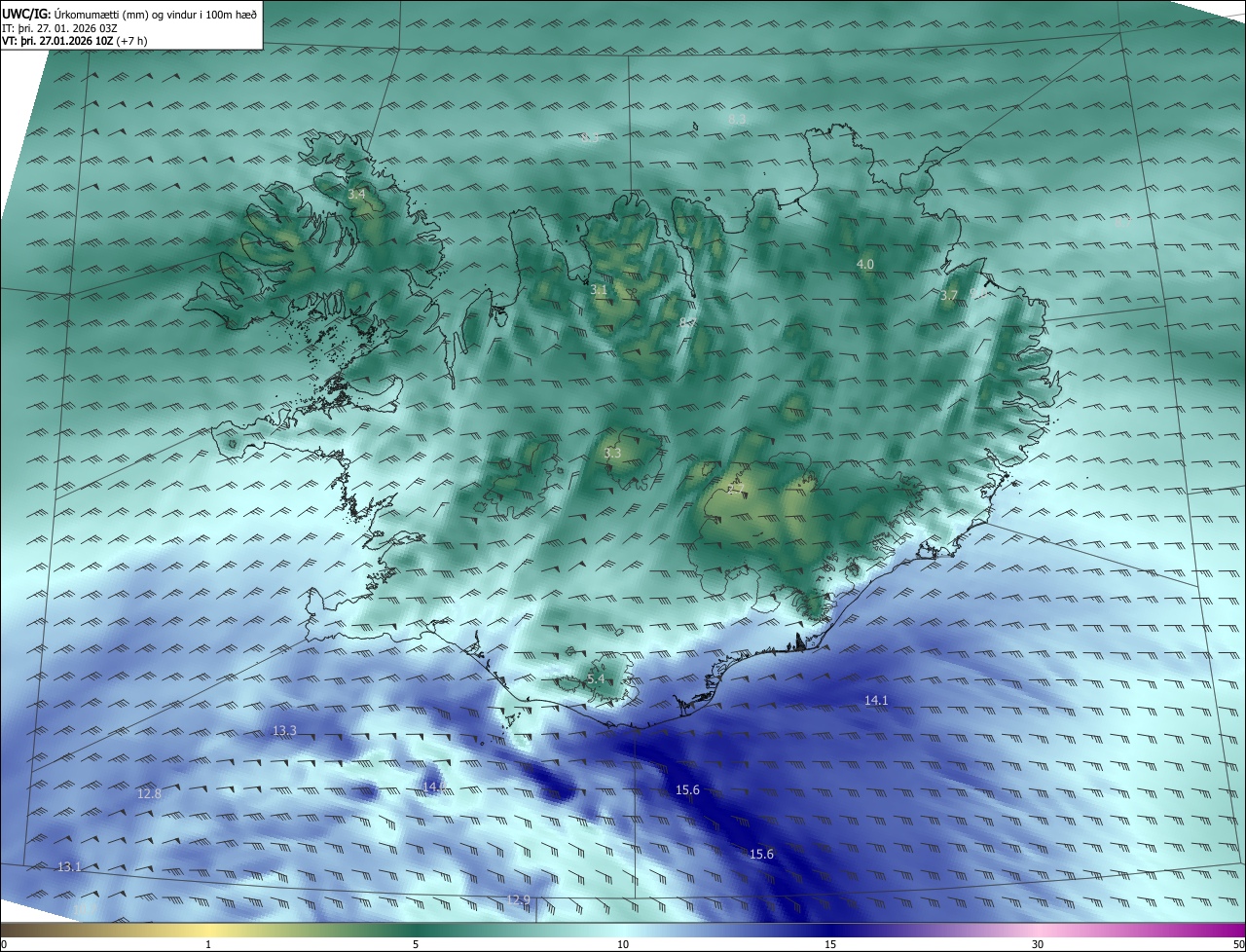Click the '30' tick label on the color scale
The height and width of the screenshot is (952, 1246).
(x=1038, y=944)
